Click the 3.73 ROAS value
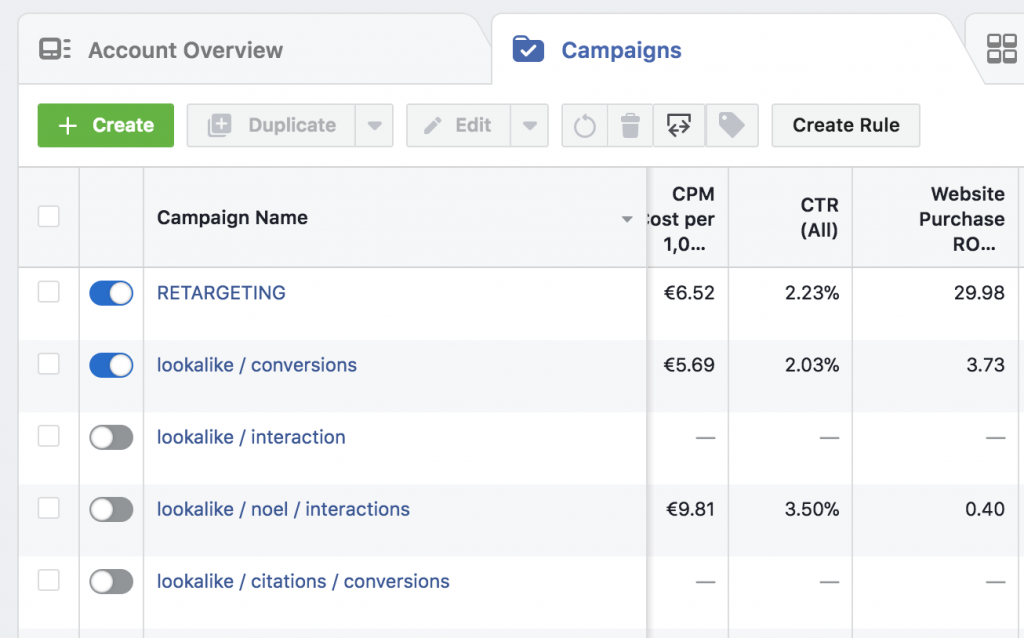This screenshot has width=1024, height=638. (985, 364)
